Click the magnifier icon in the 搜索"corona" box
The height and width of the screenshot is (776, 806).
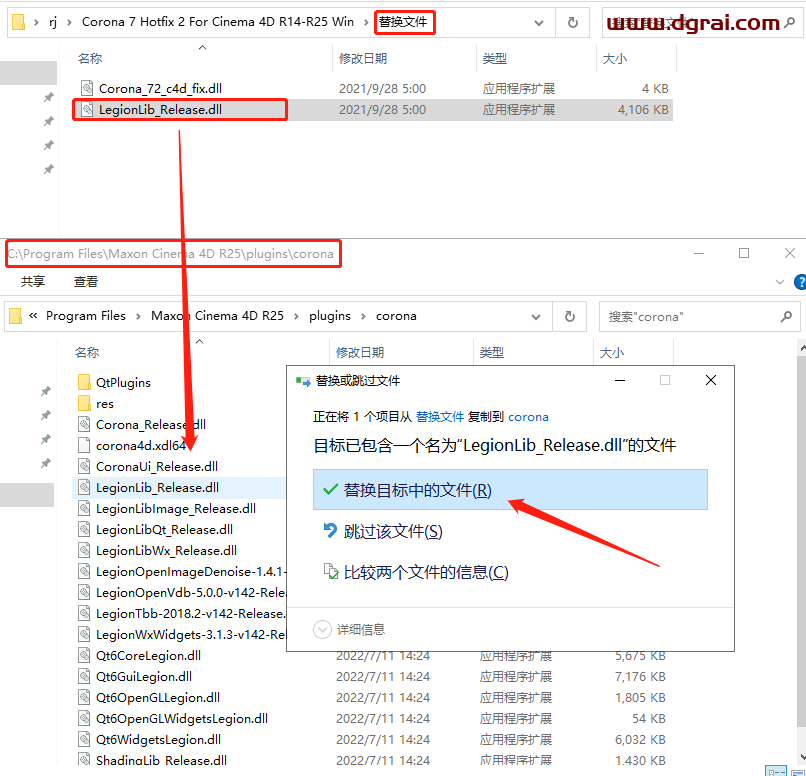(x=786, y=316)
